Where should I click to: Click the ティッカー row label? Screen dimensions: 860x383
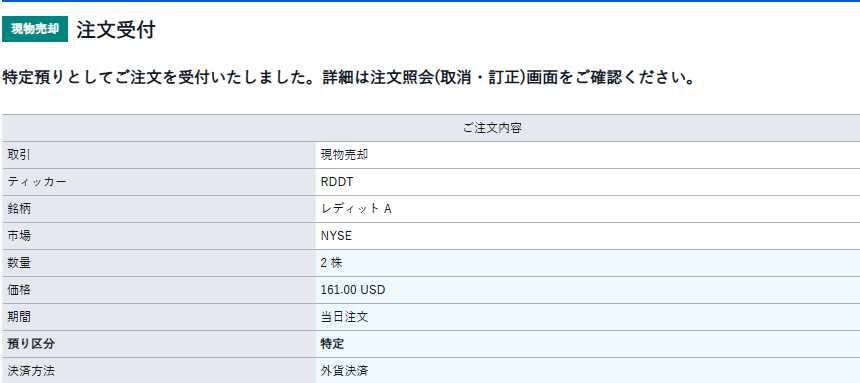pos(37,182)
